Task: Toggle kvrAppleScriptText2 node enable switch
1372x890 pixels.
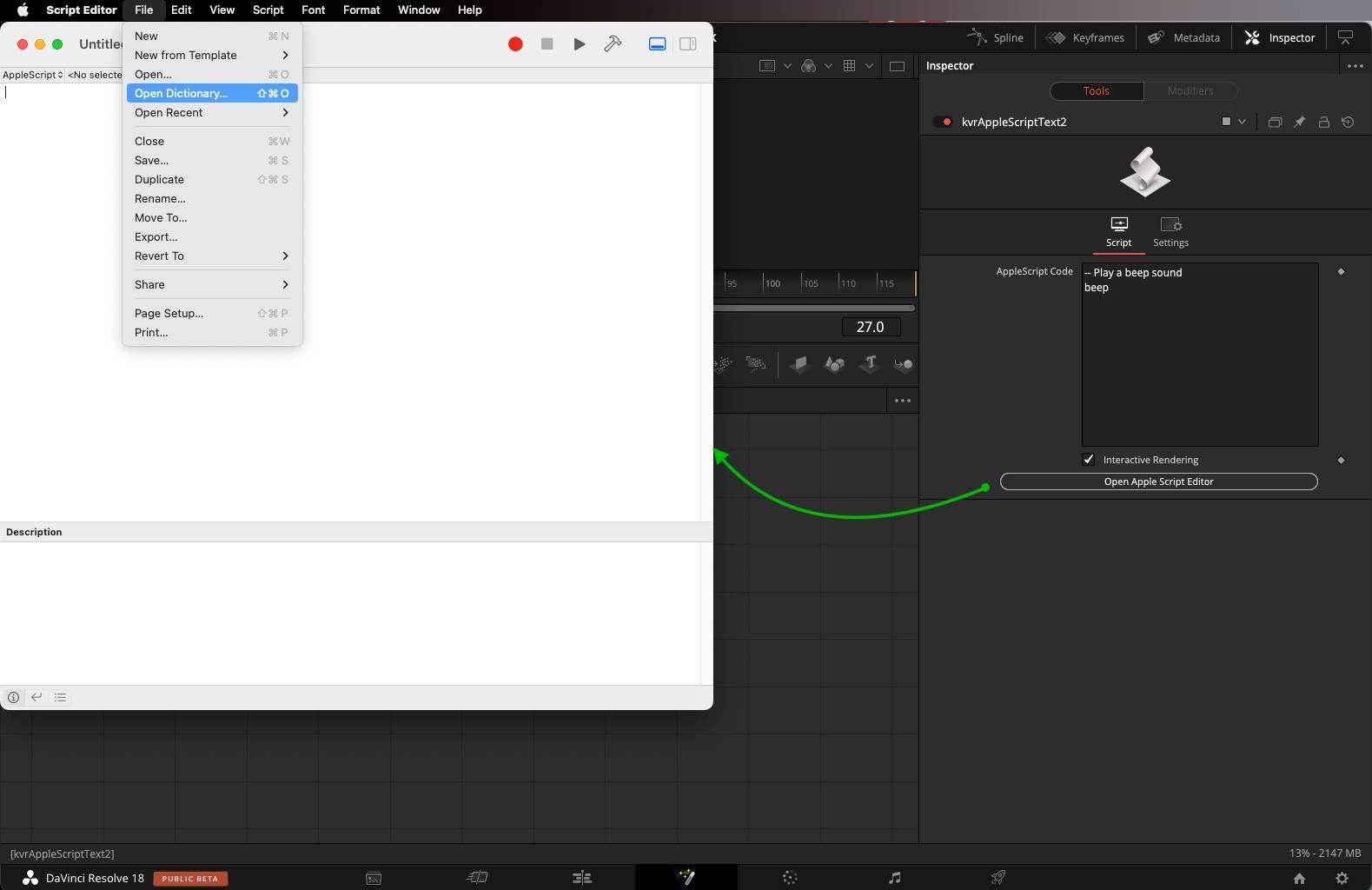Action: [943, 122]
